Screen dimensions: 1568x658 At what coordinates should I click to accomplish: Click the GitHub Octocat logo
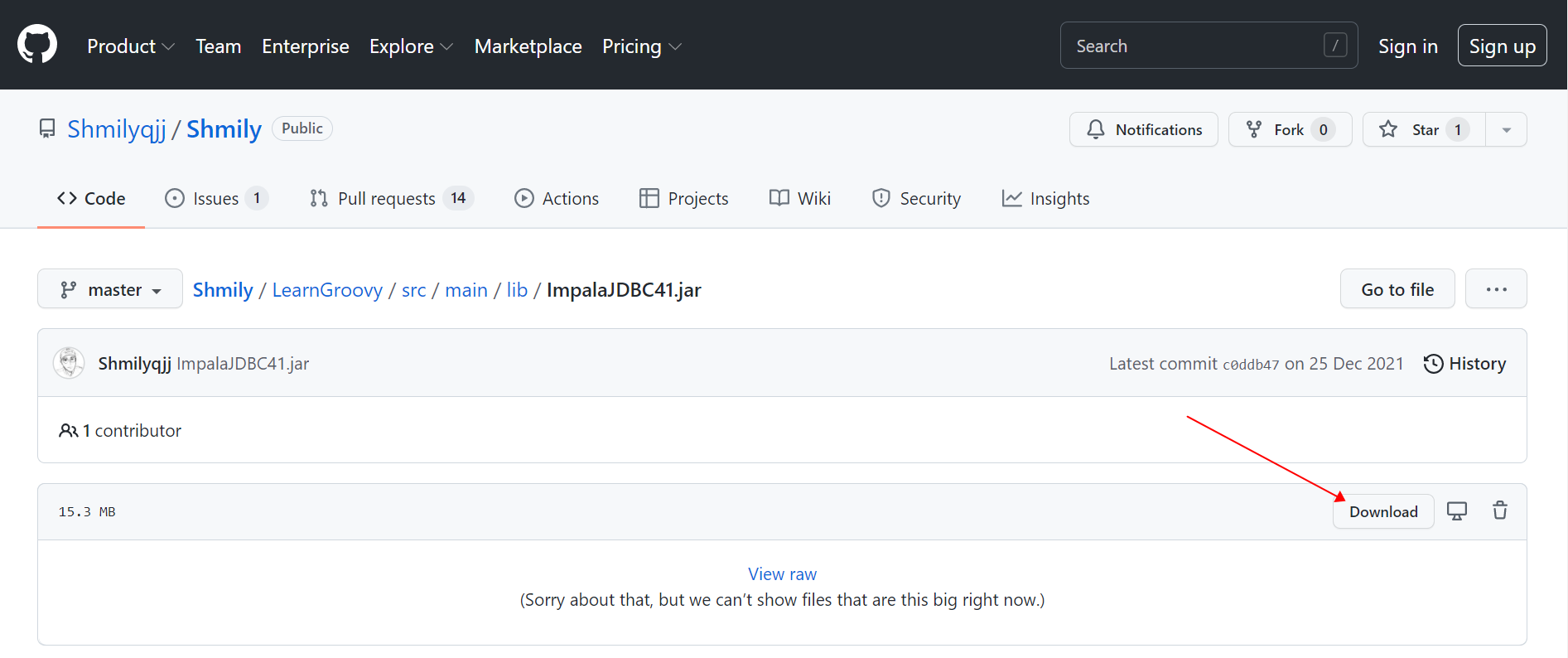pyautogui.click(x=37, y=45)
